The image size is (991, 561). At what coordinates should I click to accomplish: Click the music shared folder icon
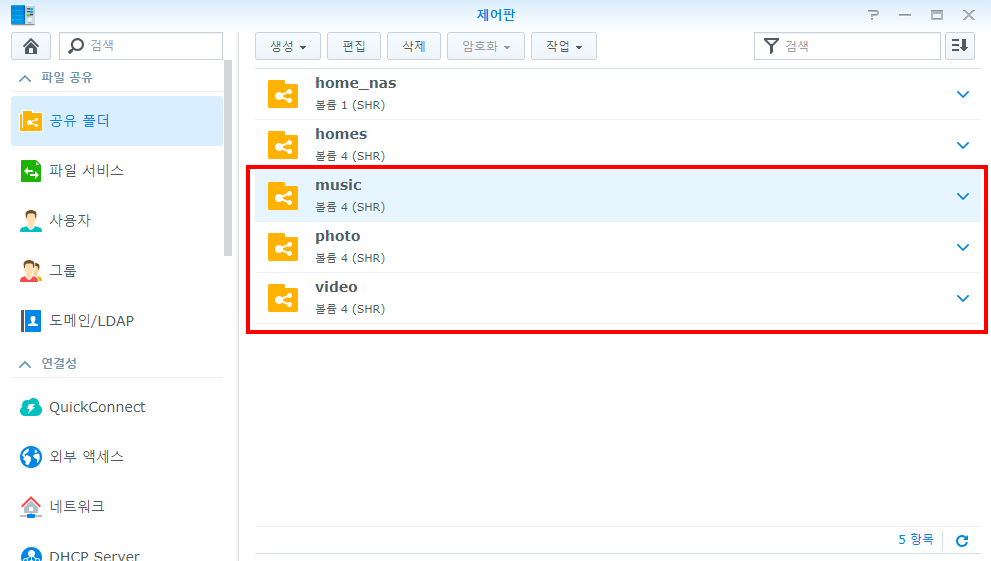pos(283,196)
